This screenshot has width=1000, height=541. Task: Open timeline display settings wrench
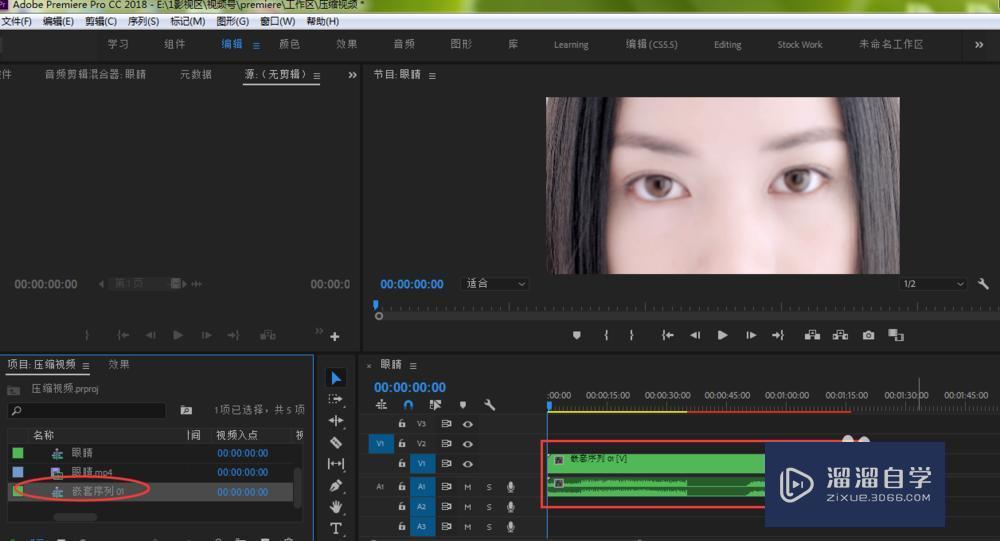coord(489,404)
